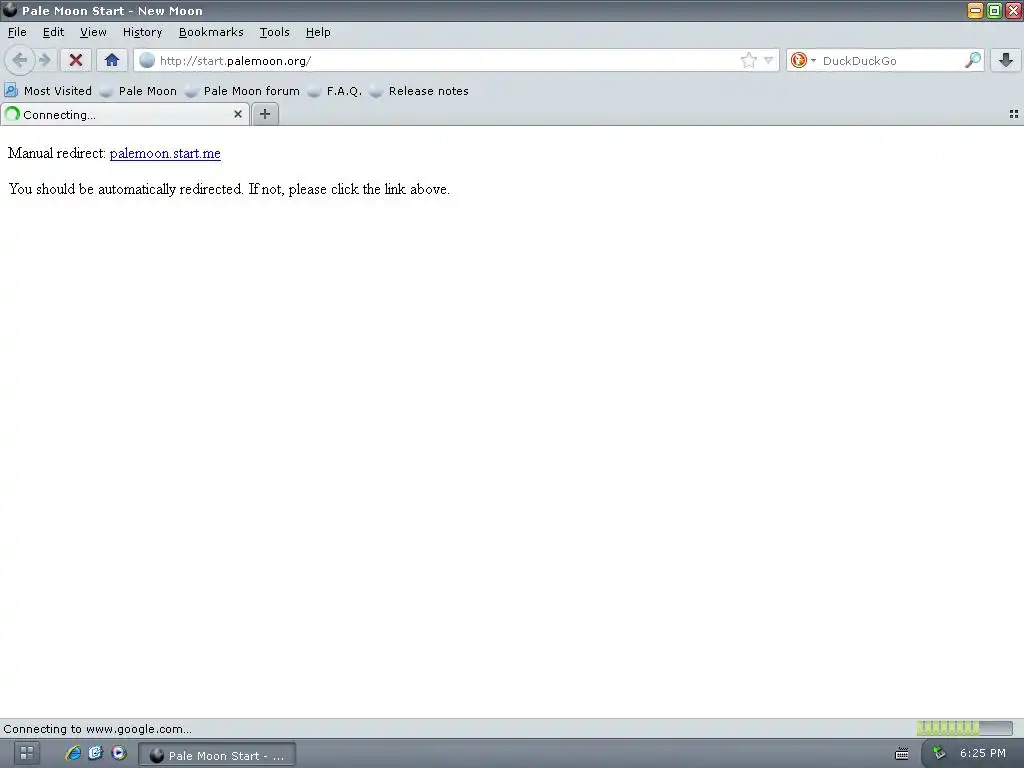Screen dimensions: 1024x768
Task: Open the Release notes bookmark
Action: point(419,91)
